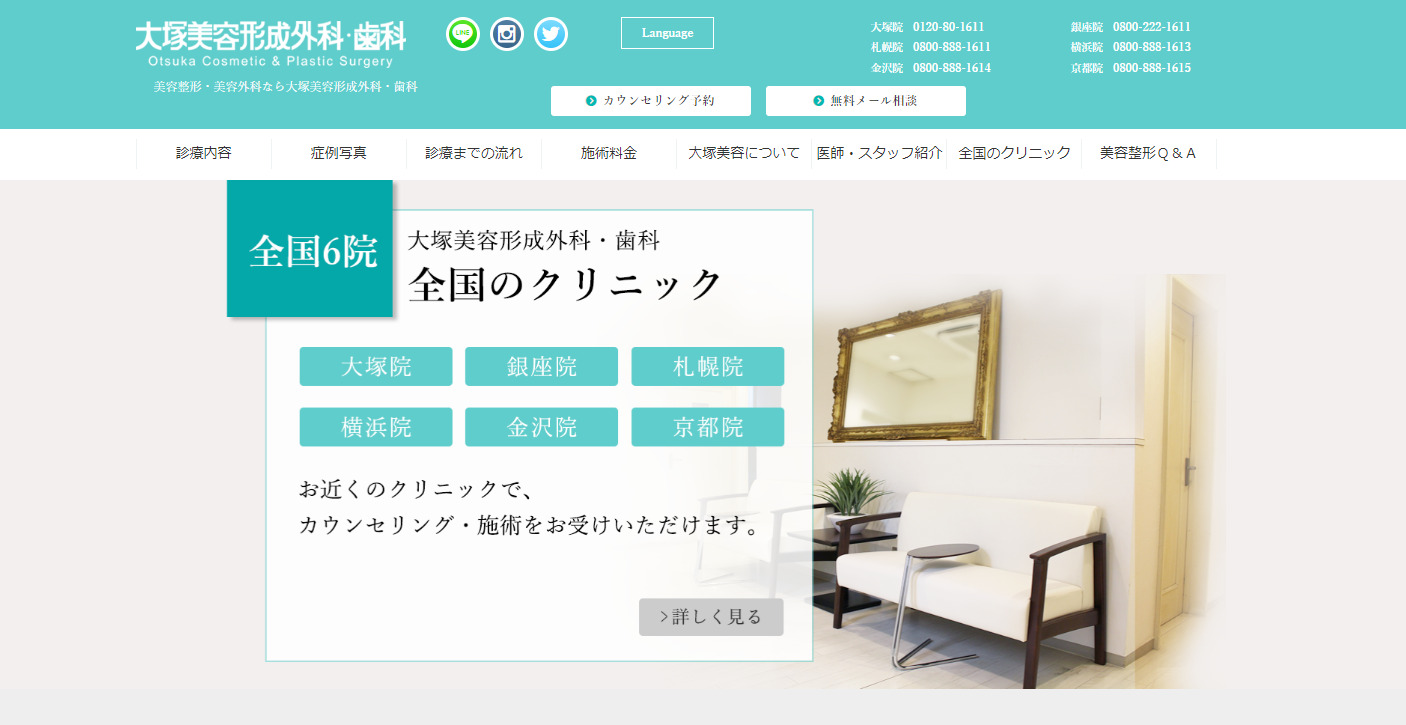Select the 京都院 clinic button
Image resolution: width=1406 pixels, height=725 pixels.
point(707,426)
